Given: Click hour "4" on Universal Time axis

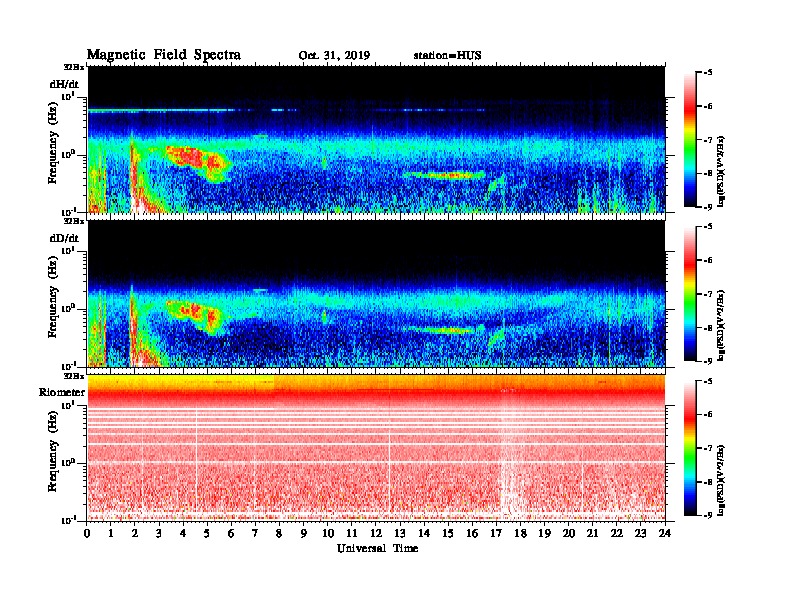Looking at the screenshot, I should 183,533.
